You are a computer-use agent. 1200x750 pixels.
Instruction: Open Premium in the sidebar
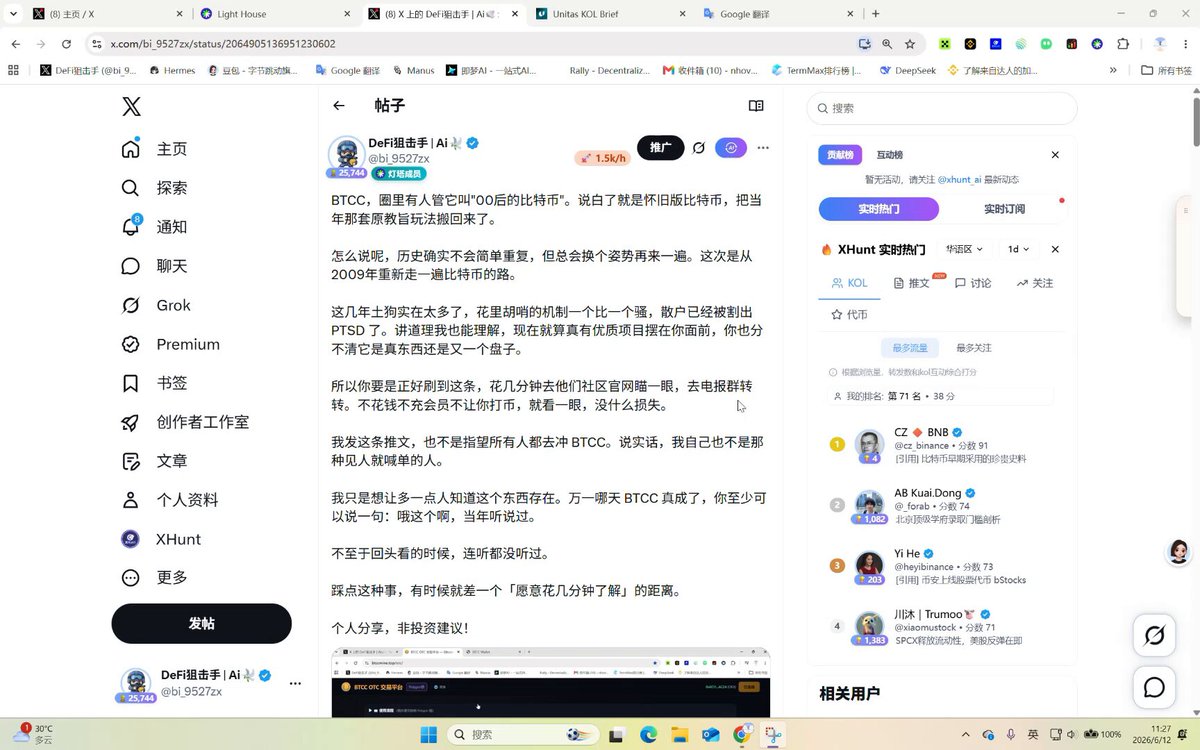(170, 344)
